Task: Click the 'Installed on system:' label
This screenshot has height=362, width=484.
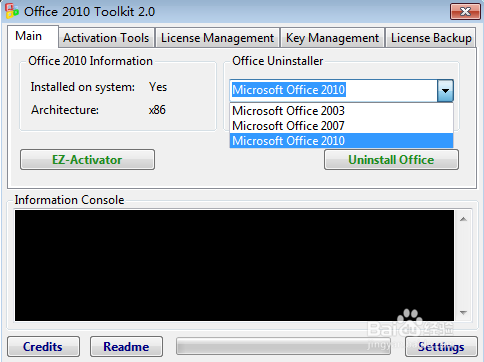Action: coord(83,87)
